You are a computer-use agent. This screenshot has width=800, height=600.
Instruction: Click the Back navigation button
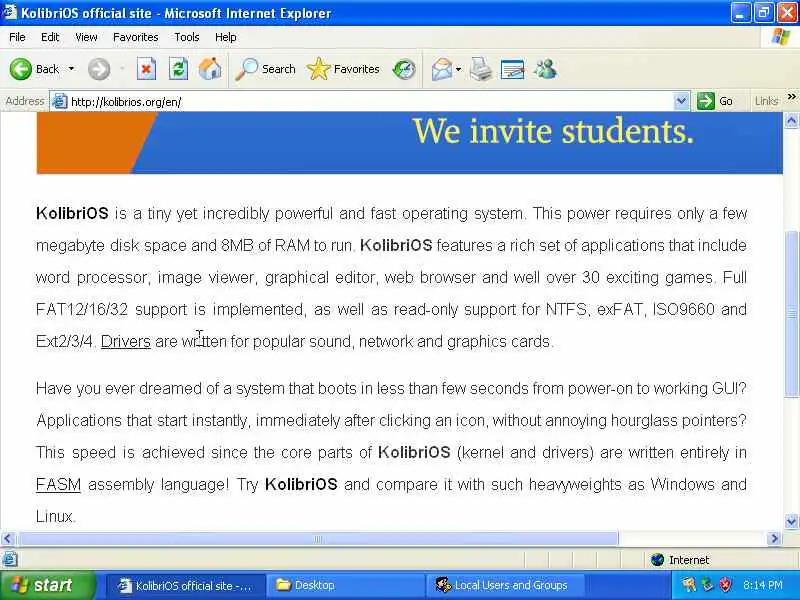point(35,69)
